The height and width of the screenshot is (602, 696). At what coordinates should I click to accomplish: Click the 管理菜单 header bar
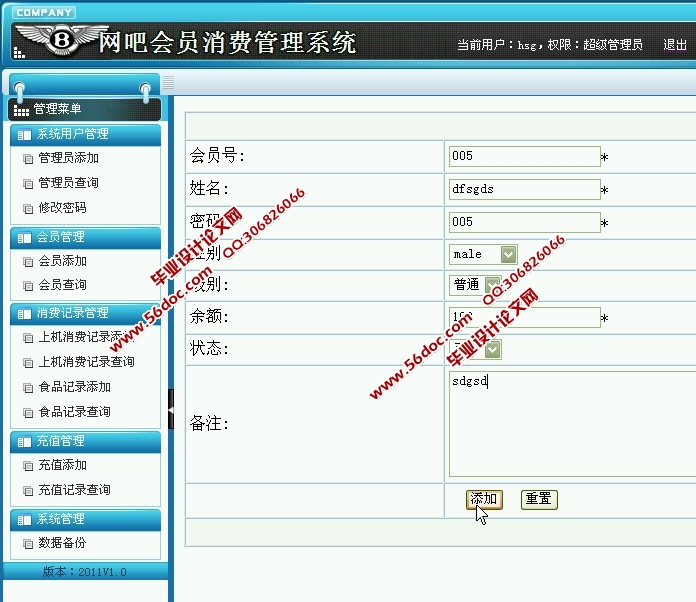click(x=84, y=110)
